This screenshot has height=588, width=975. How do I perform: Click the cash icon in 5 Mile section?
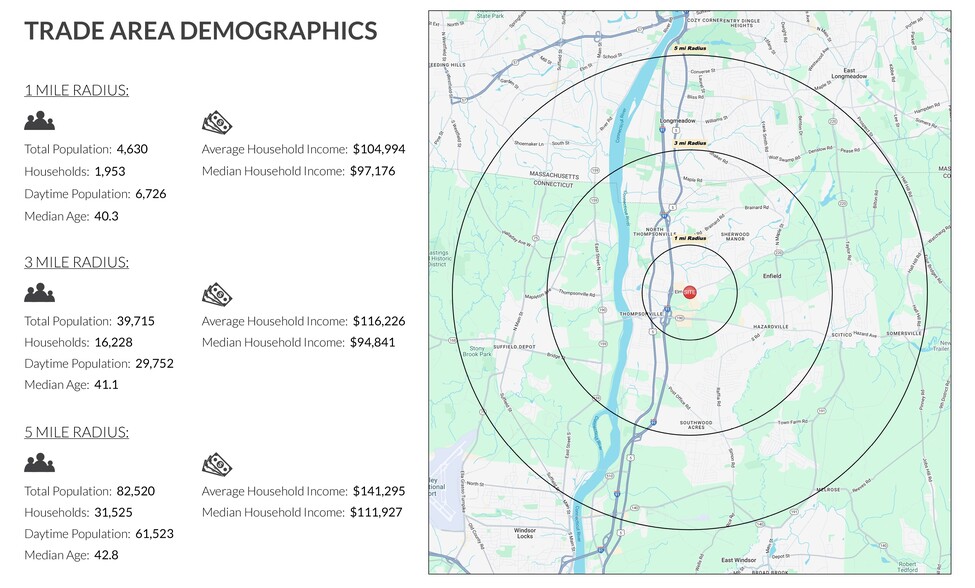pyautogui.click(x=216, y=463)
